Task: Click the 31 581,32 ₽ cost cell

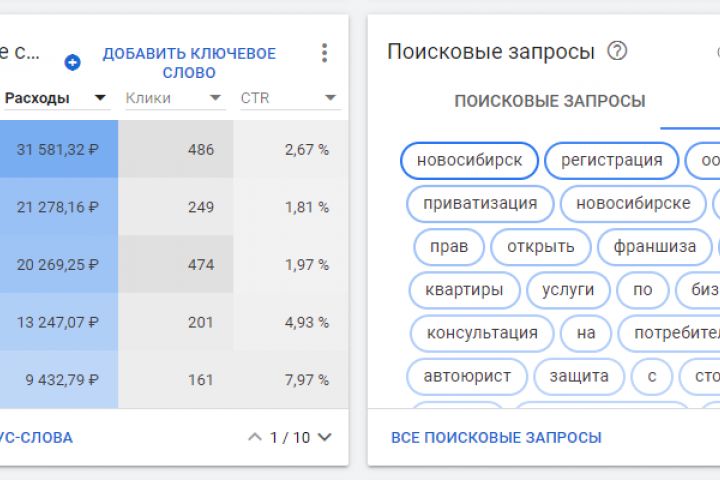Action: (x=57, y=150)
